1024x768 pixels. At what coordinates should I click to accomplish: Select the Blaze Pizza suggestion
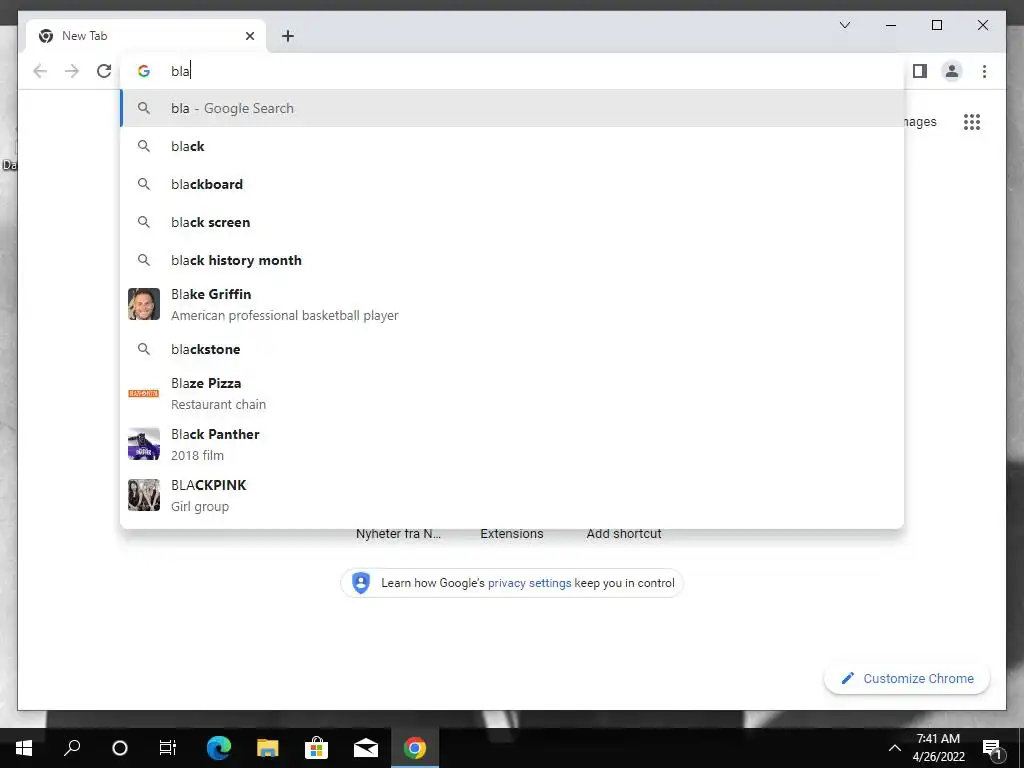point(512,393)
